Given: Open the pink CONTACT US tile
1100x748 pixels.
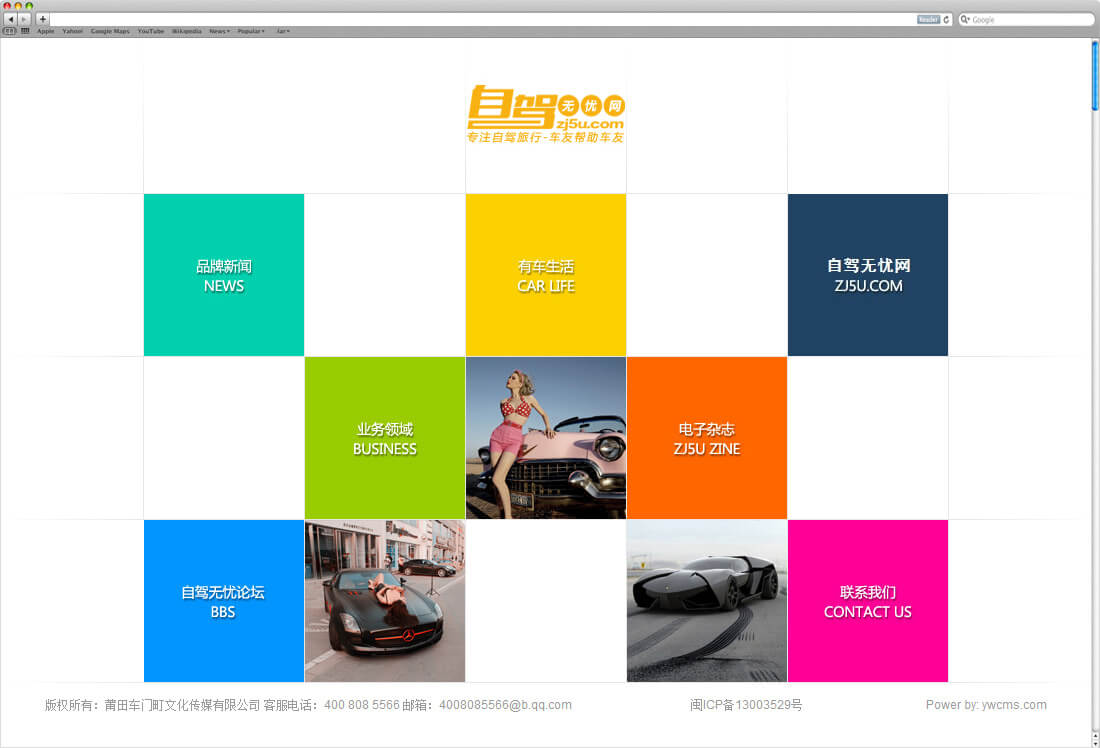Looking at the screenshot, I should 868,601.
